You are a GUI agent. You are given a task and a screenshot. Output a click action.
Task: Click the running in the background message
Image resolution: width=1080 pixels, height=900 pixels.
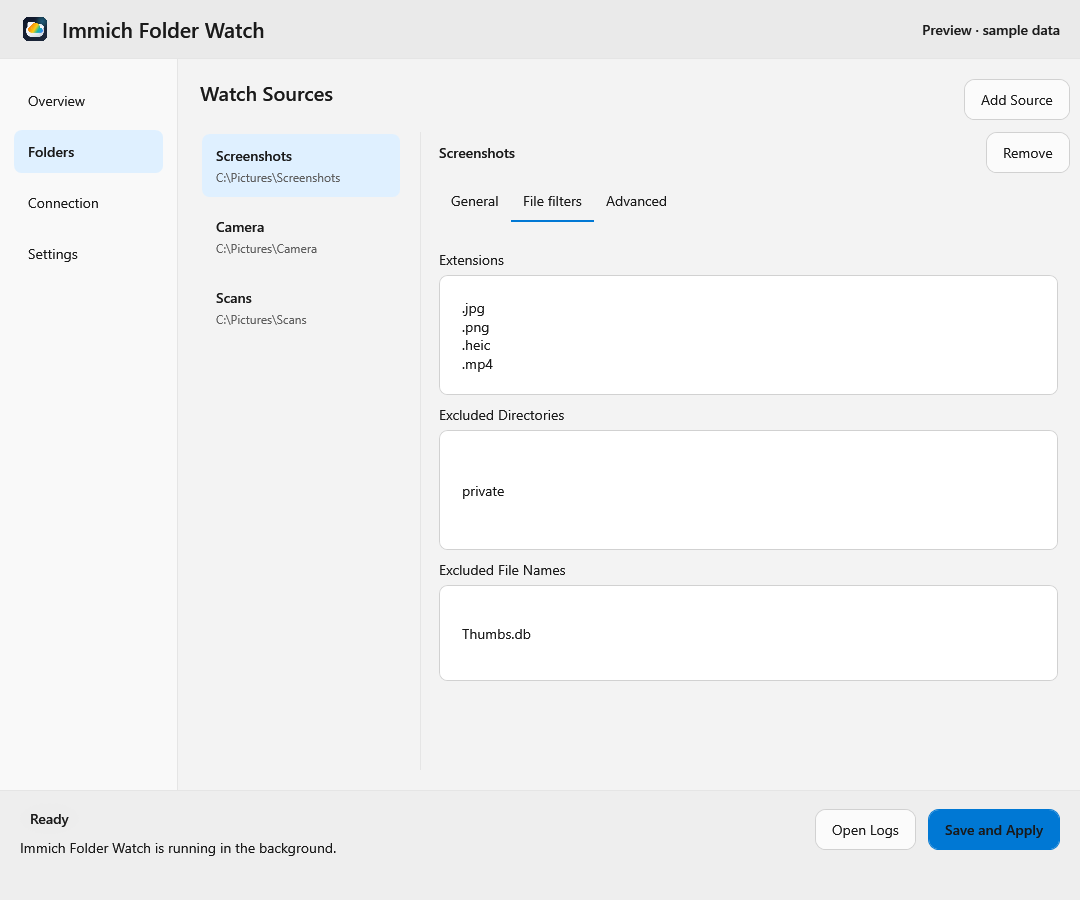[x=178, y=848]
